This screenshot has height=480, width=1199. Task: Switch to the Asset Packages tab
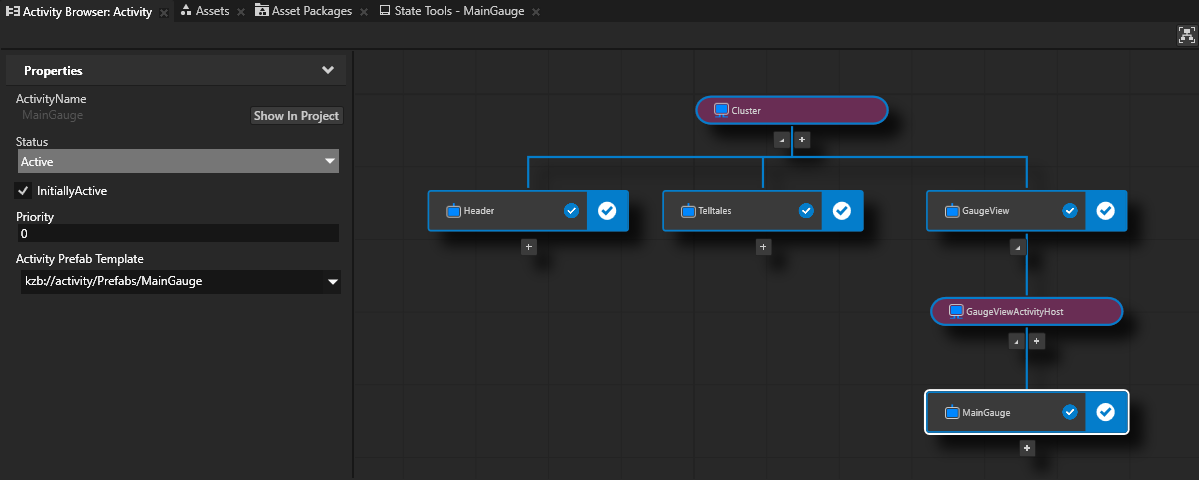tap(311, 11)
